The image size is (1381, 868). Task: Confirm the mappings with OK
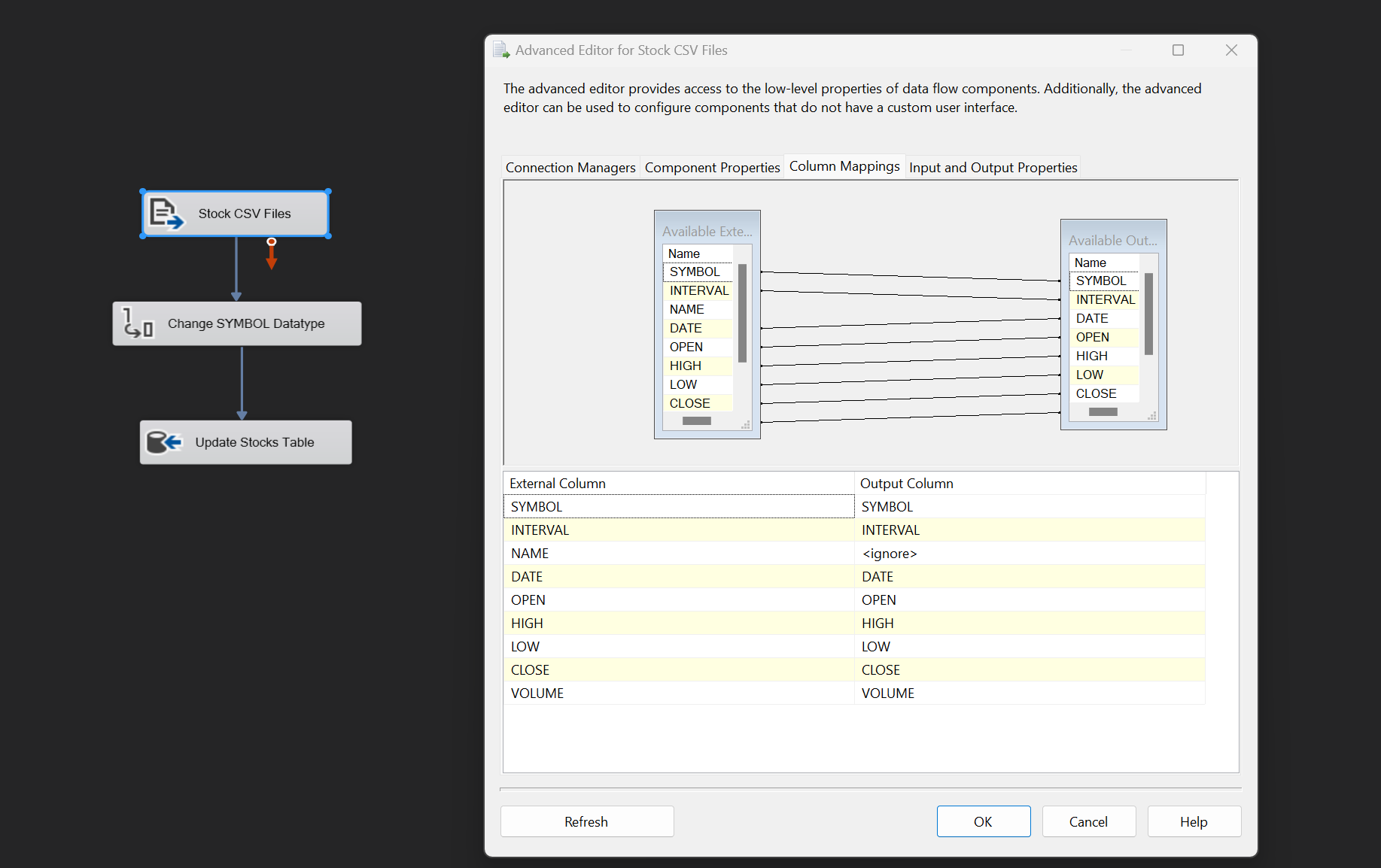(983, 821)
